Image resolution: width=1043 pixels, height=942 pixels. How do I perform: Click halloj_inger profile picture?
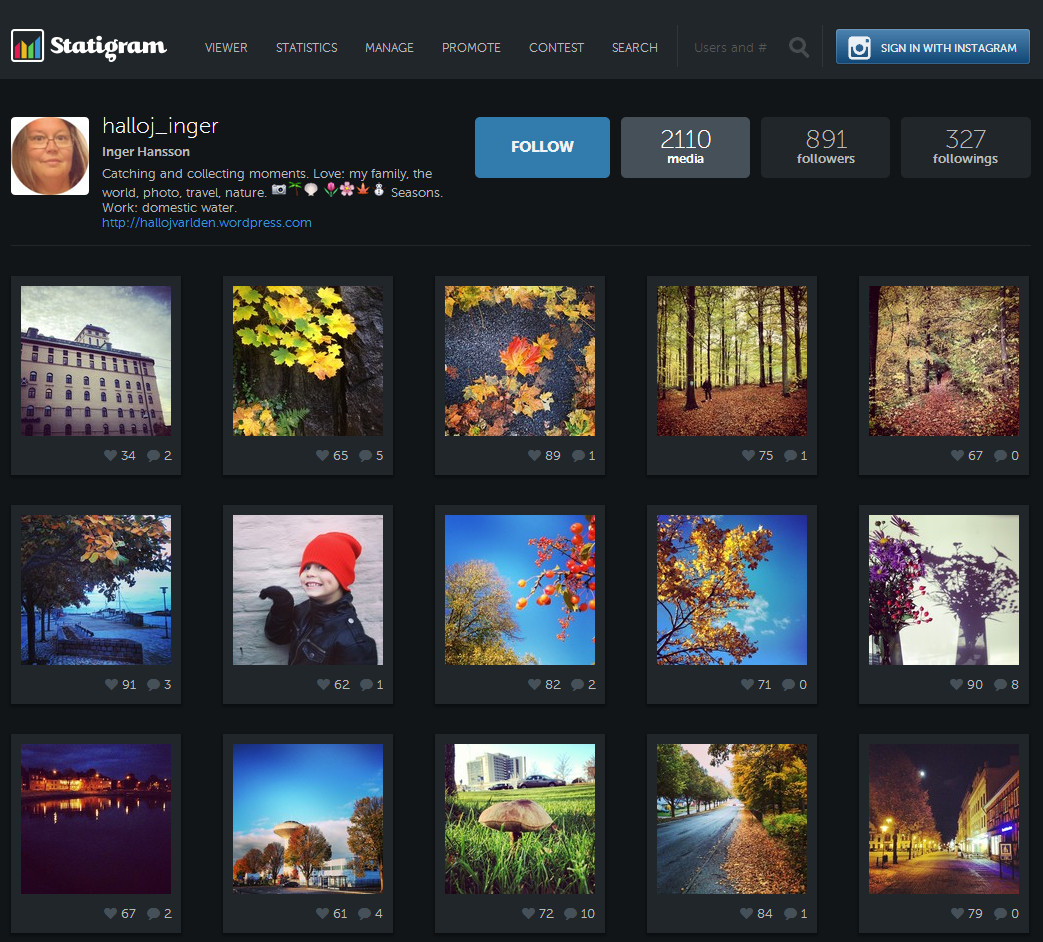[x=50, y=156]
